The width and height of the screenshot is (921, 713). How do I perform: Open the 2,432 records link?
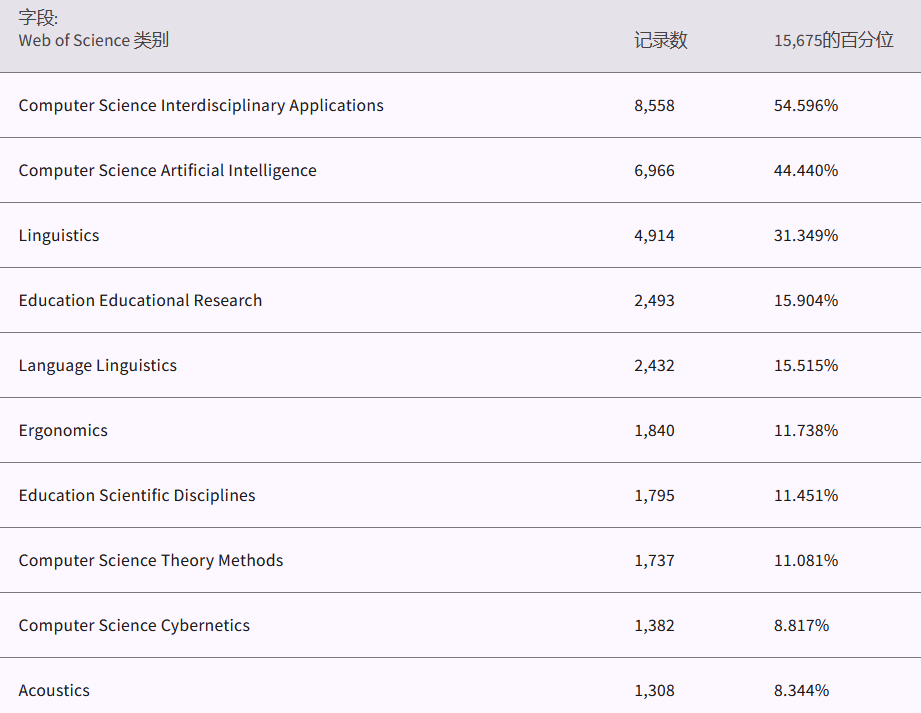[x=654, y=365]
